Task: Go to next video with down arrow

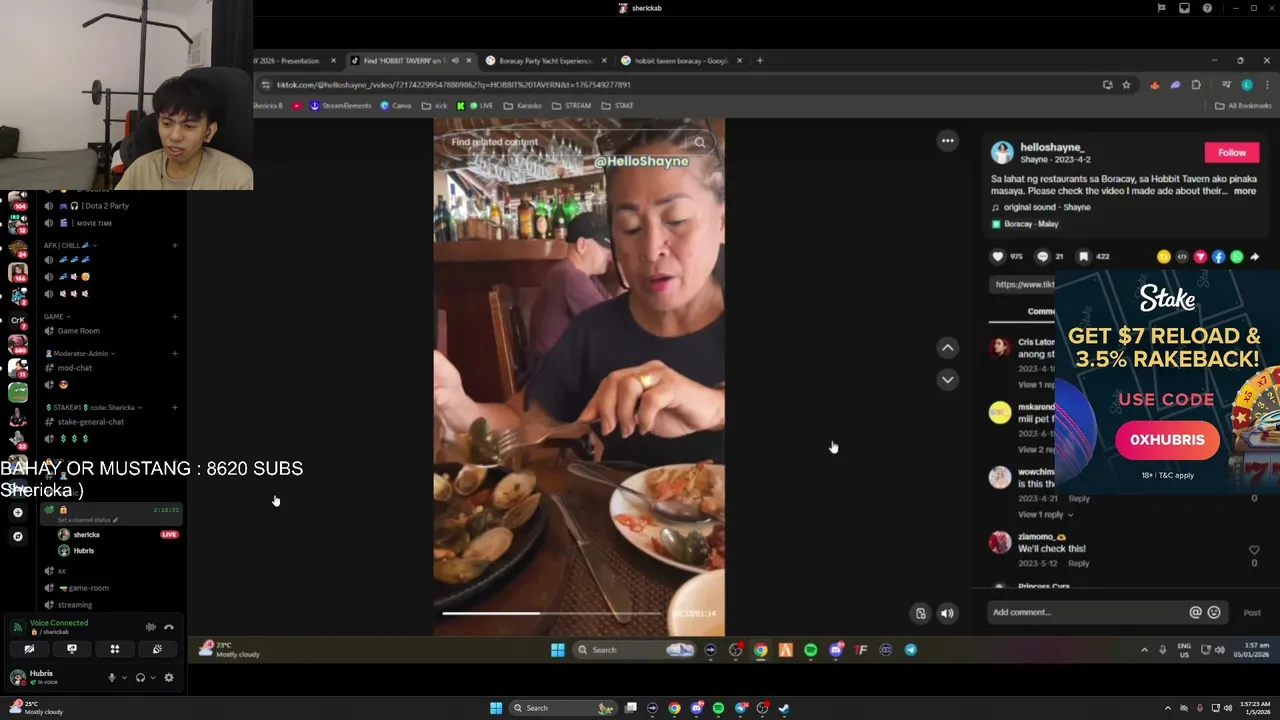Action: pos(947,380)
